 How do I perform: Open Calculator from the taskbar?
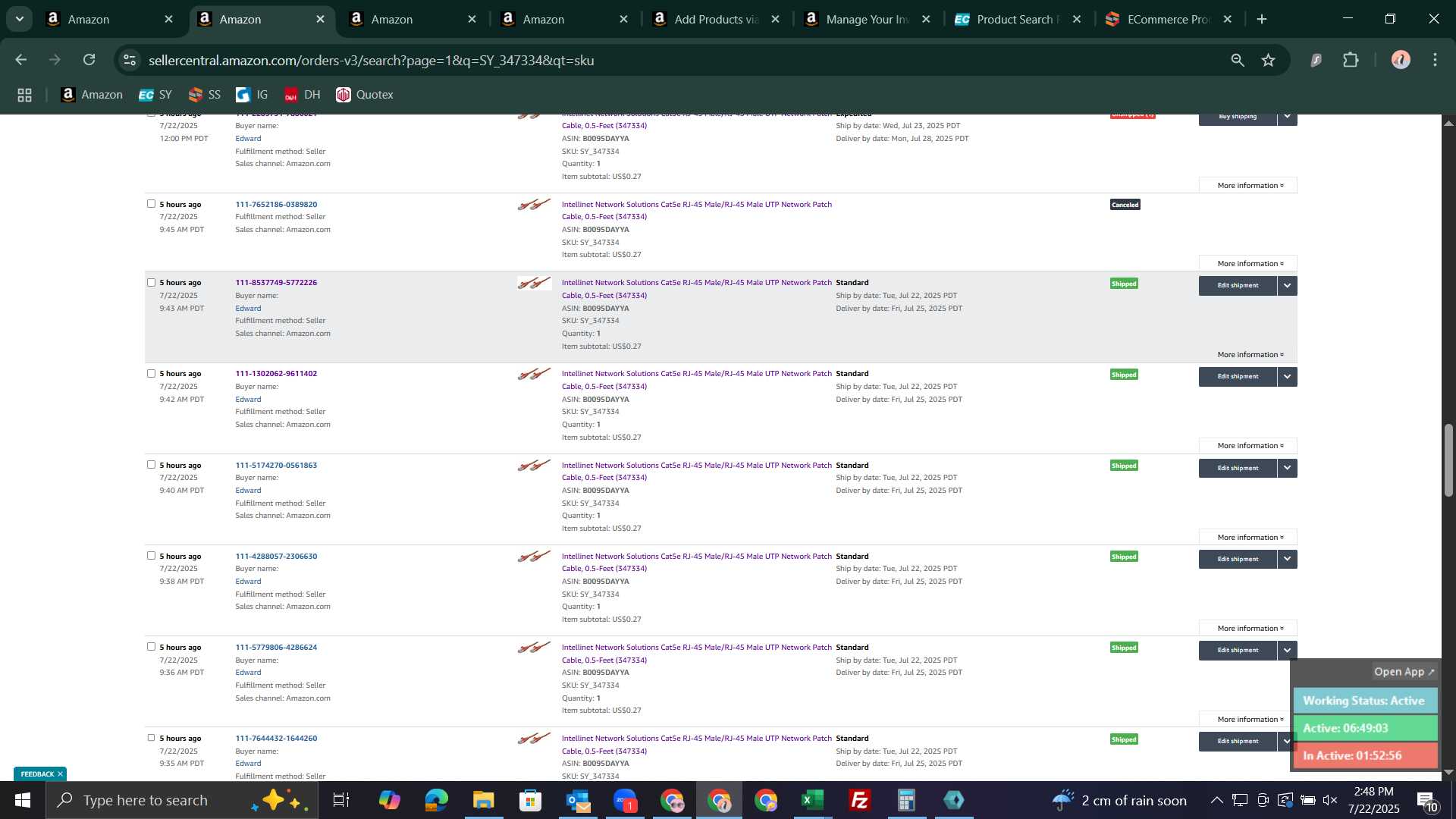(x=907, y=800)
